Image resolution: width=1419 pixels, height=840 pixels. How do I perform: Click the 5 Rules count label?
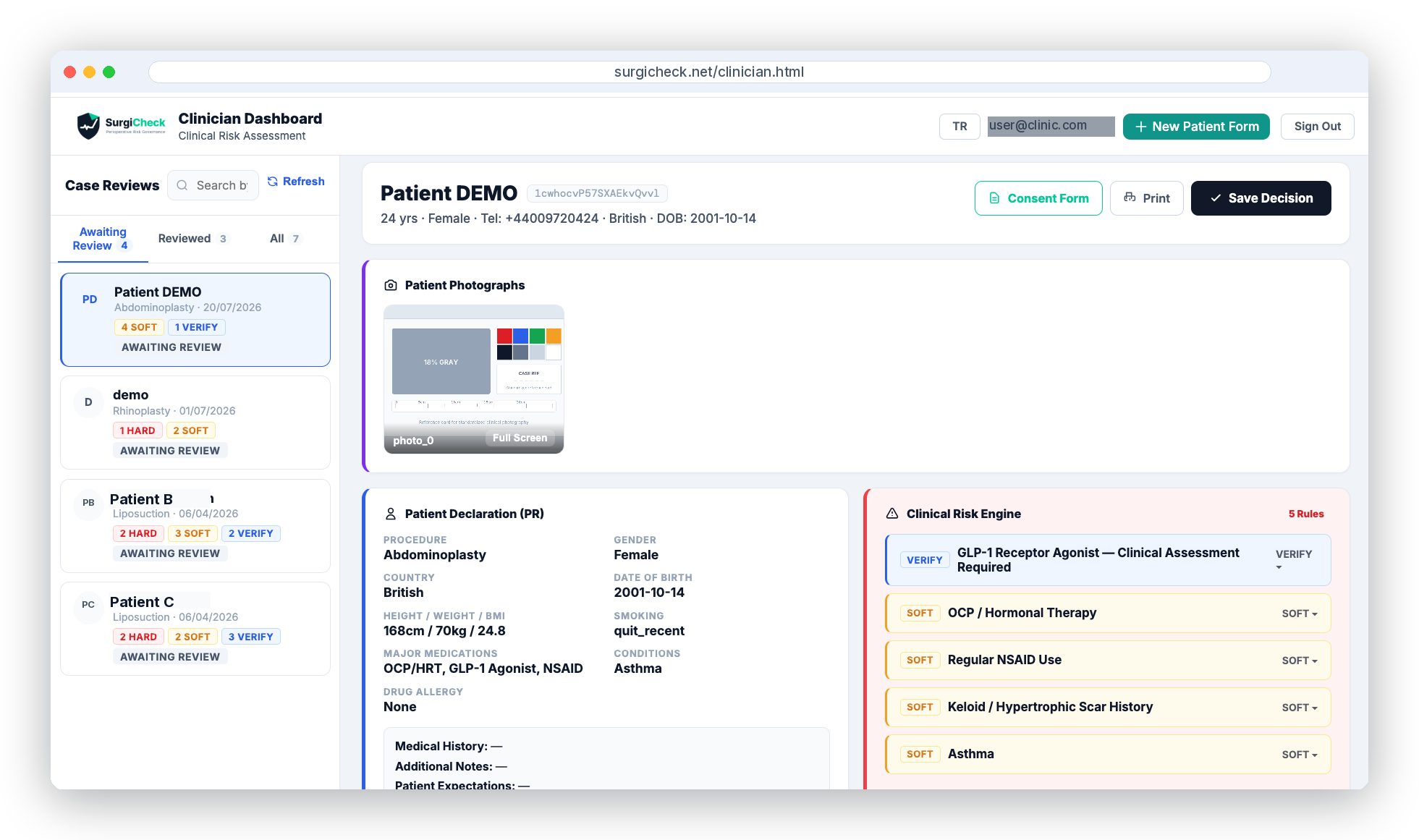click(x=1306, y=514)
